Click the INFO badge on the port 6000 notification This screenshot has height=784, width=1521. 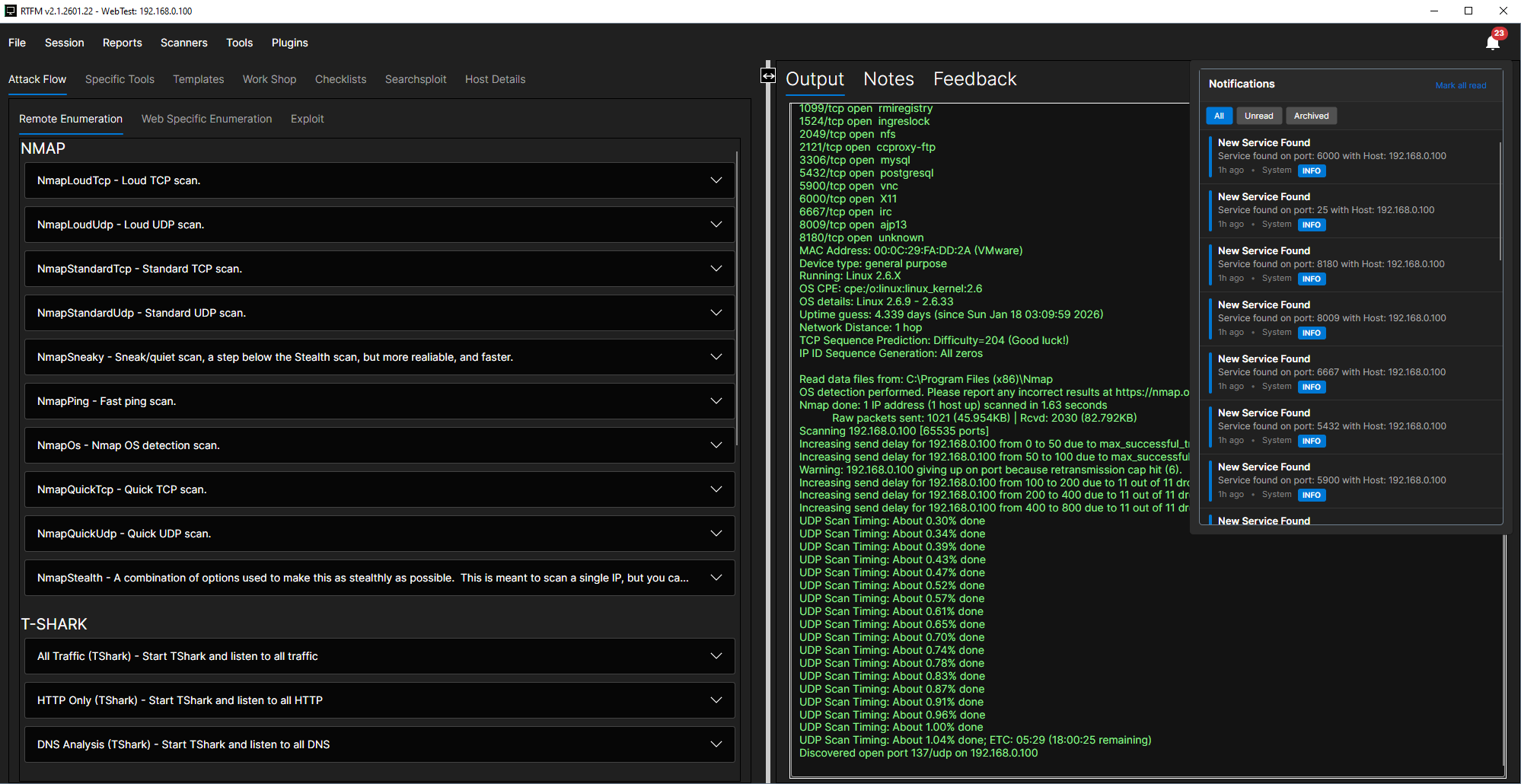(x=1311, y=171)
